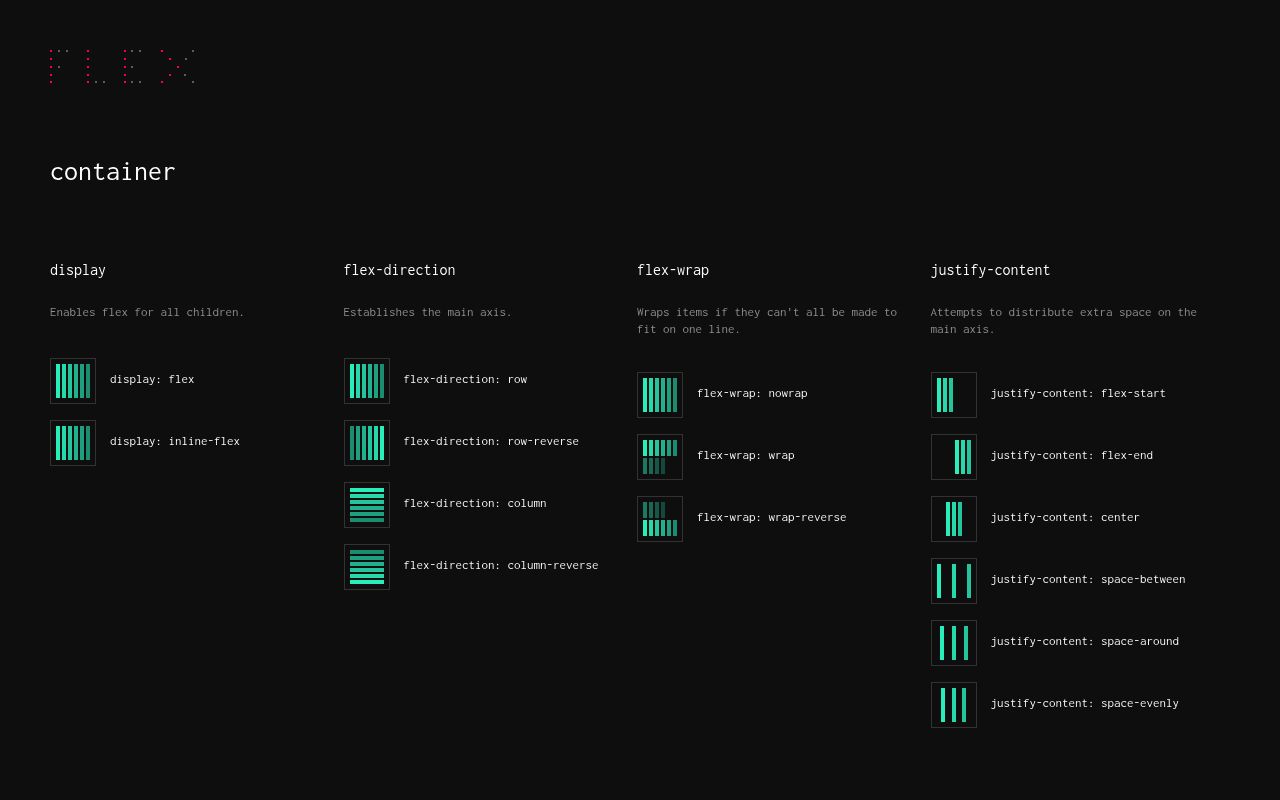Viewport: 1280px width, 800px height.
Task: Click the flex-direction section heading
Action: tap(399, 270)
